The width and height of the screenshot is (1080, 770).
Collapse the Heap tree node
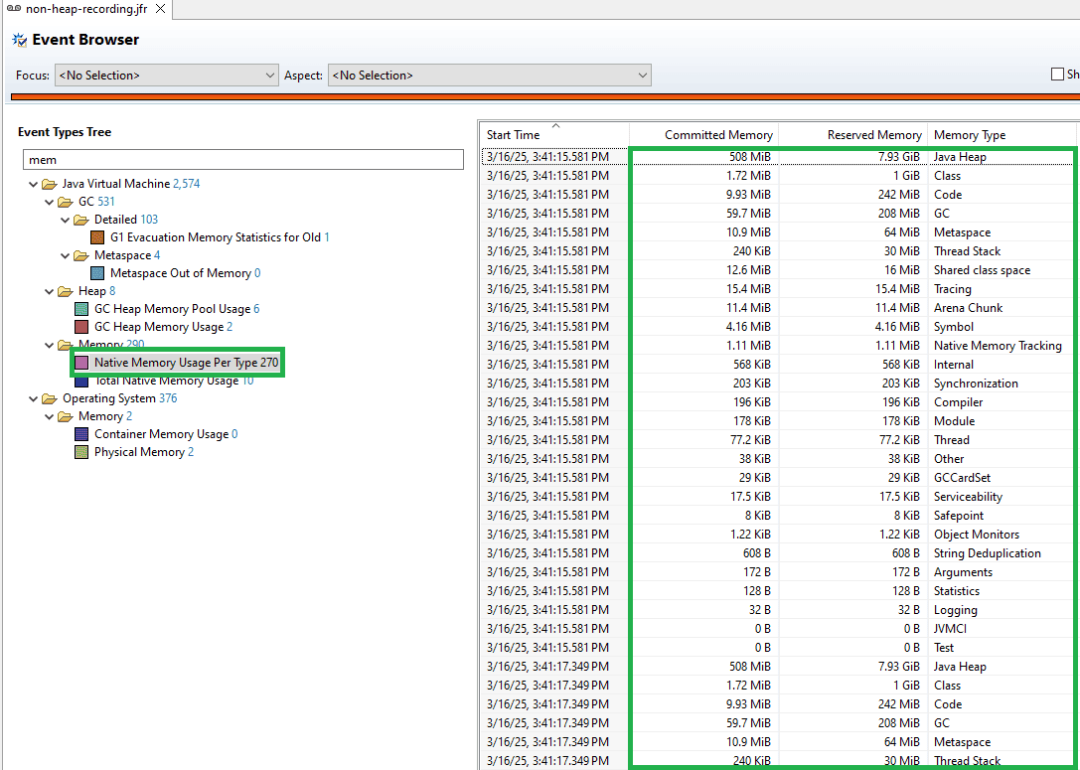pos(49,291)
